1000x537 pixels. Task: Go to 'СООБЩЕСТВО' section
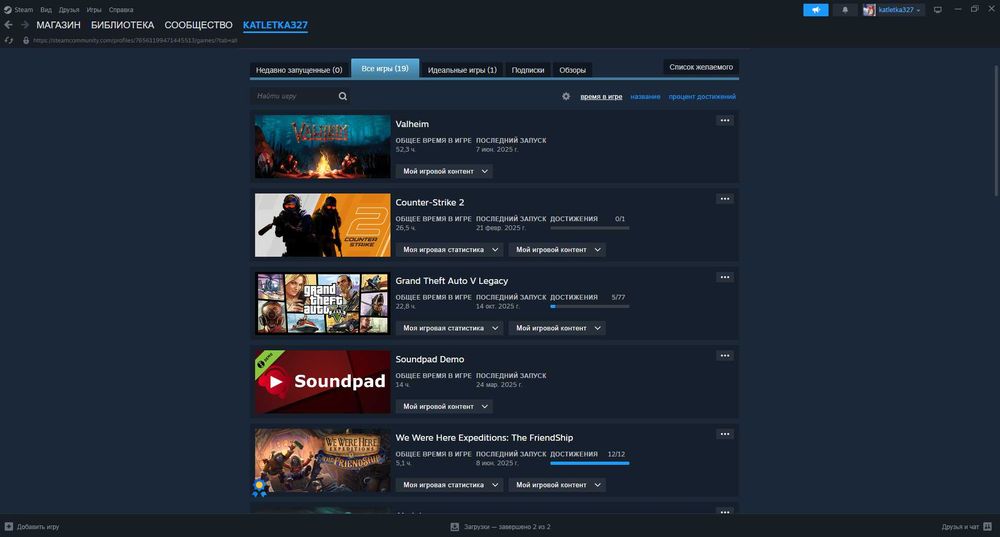tap(198, 25)
